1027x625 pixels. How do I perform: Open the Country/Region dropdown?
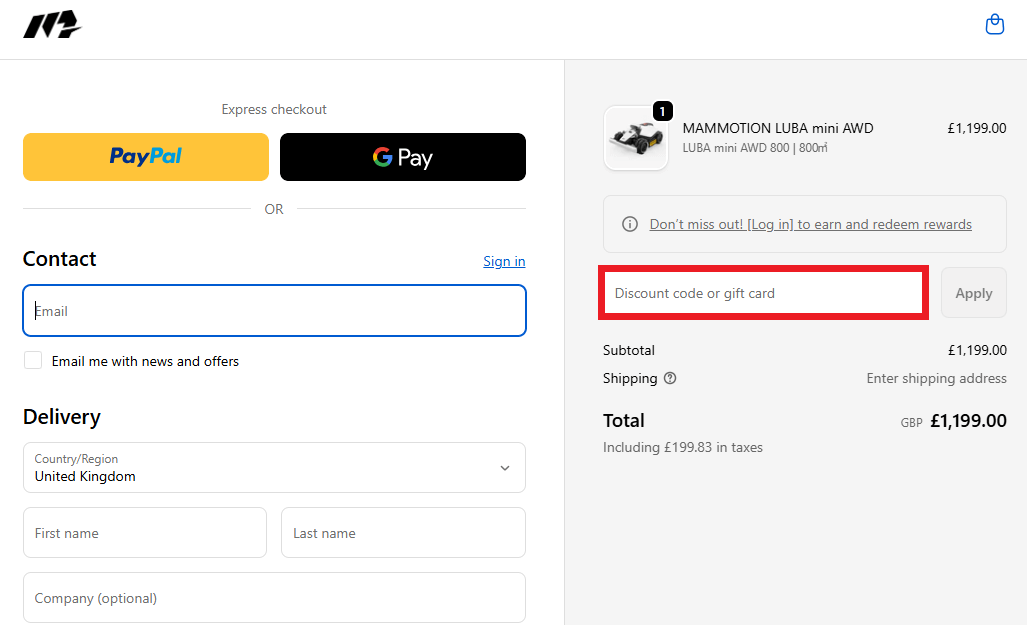(x=274, y=468)
